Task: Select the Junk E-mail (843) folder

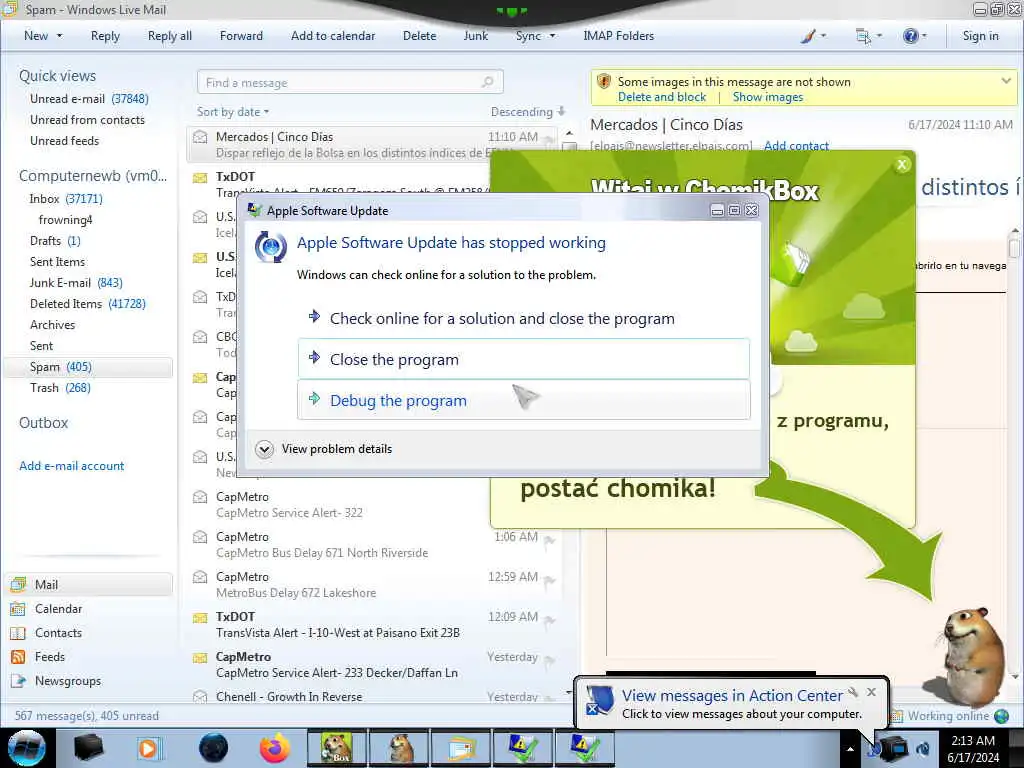Action: [76, 283]
